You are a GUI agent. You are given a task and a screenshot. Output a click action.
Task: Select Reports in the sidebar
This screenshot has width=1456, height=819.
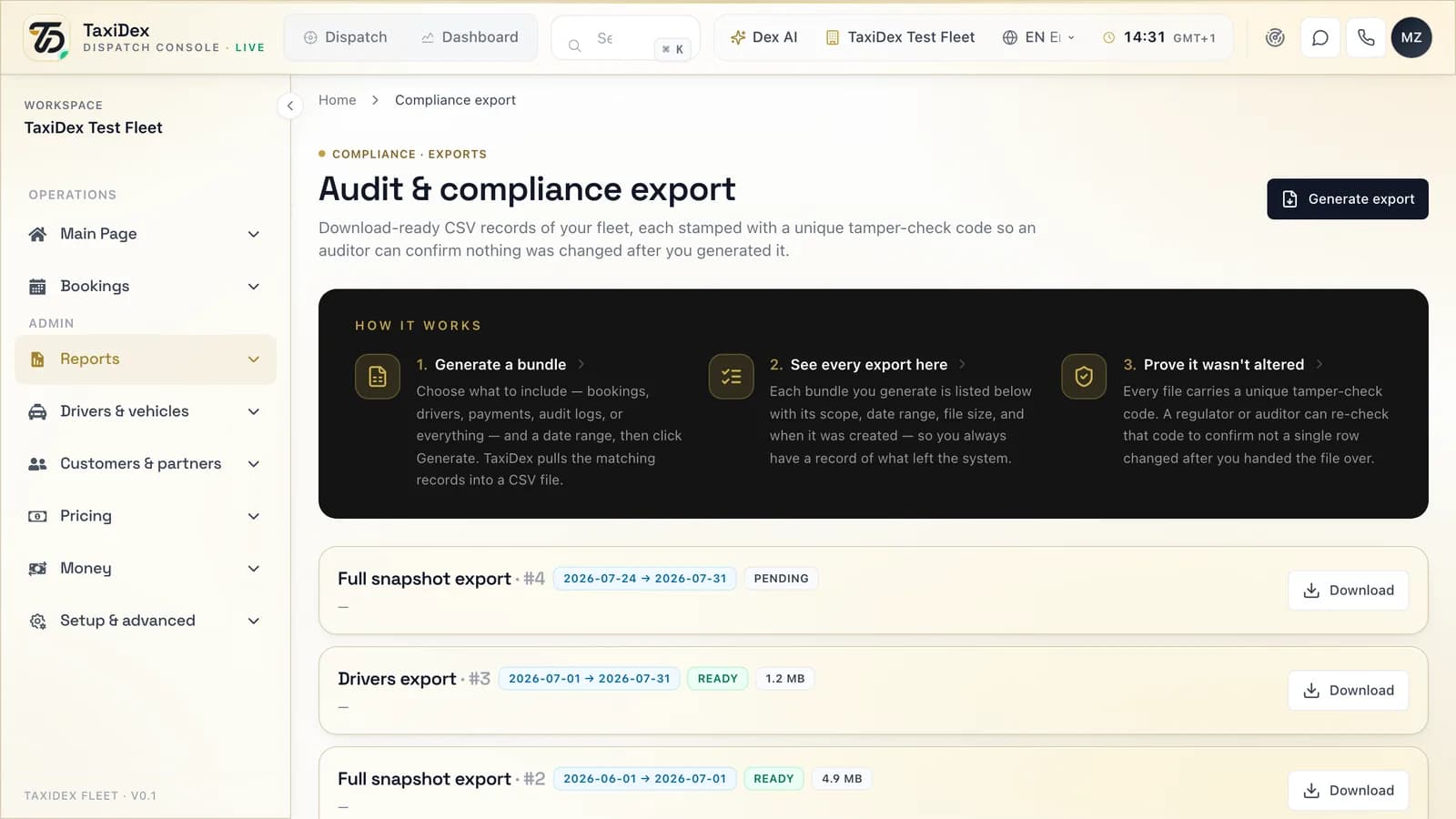146,359
